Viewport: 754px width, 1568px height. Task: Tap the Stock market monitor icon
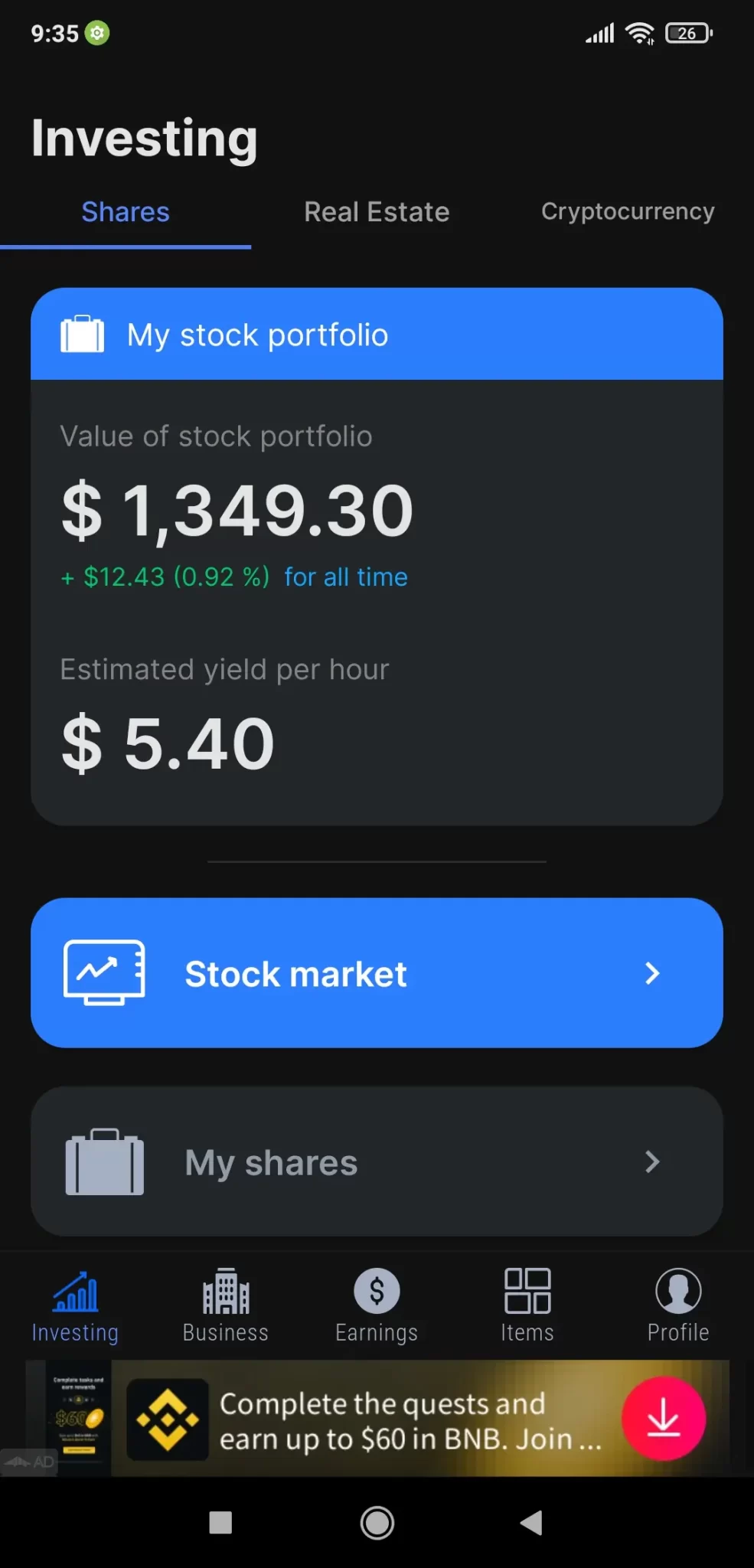coord(104,972)
